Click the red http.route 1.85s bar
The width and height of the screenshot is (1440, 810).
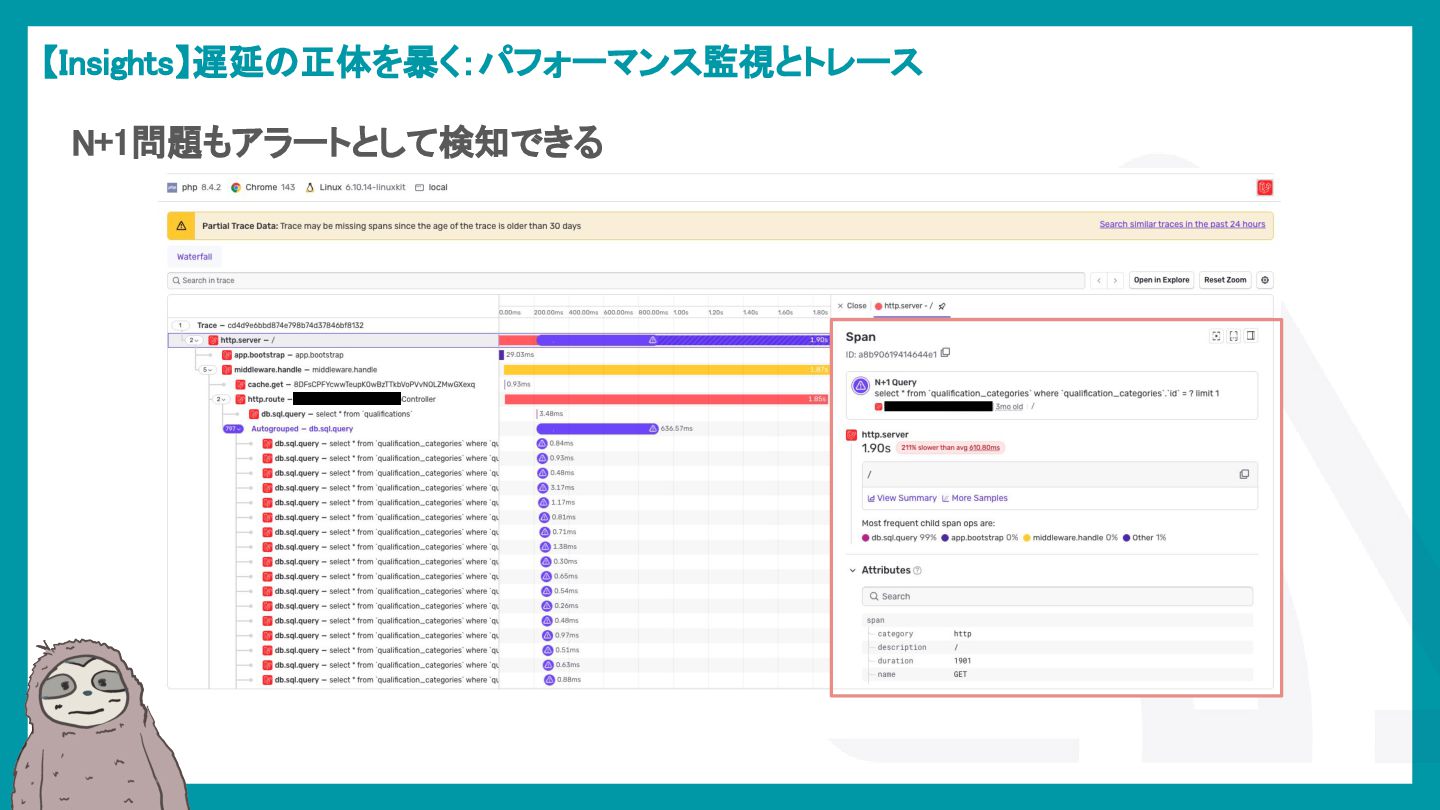(667, 399)
